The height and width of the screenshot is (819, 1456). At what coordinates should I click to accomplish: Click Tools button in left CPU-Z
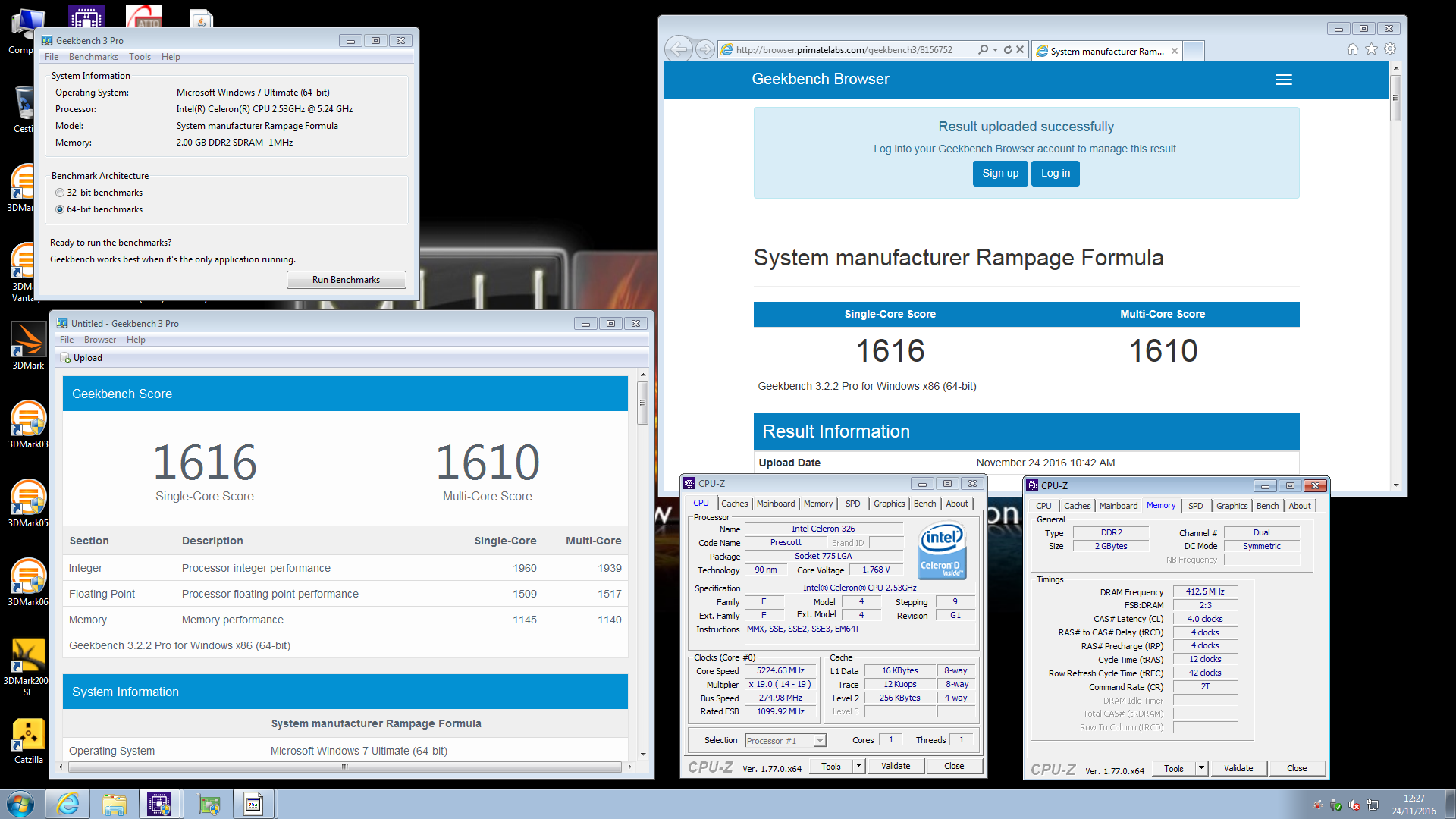coord(831,766)
